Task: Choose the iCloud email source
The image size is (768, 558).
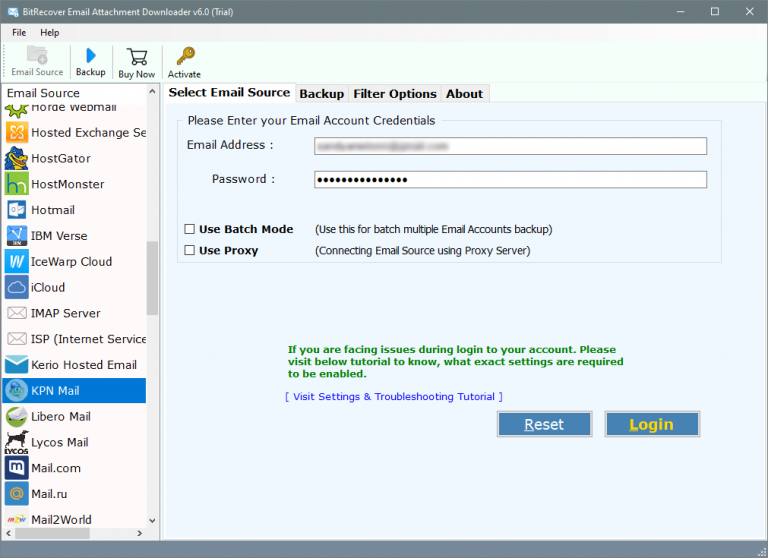Action: tap(48, 287)
